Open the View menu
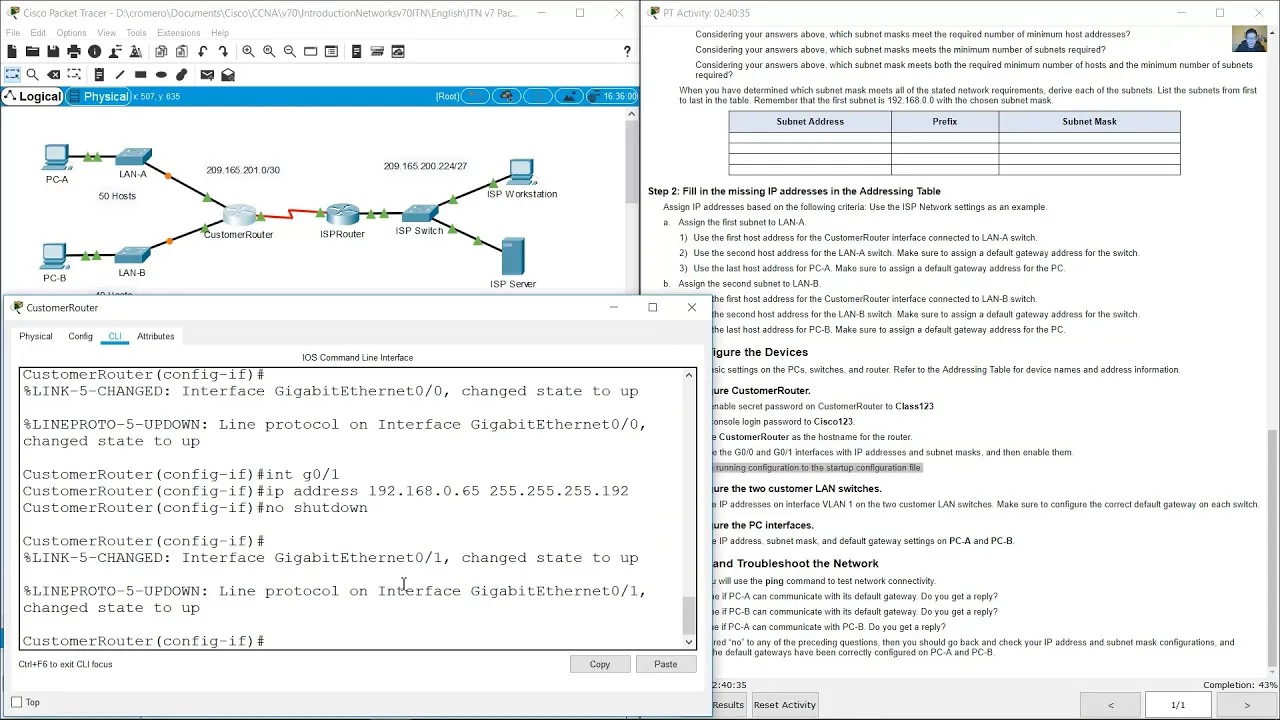1280x720 pixels. pos(106,33)
